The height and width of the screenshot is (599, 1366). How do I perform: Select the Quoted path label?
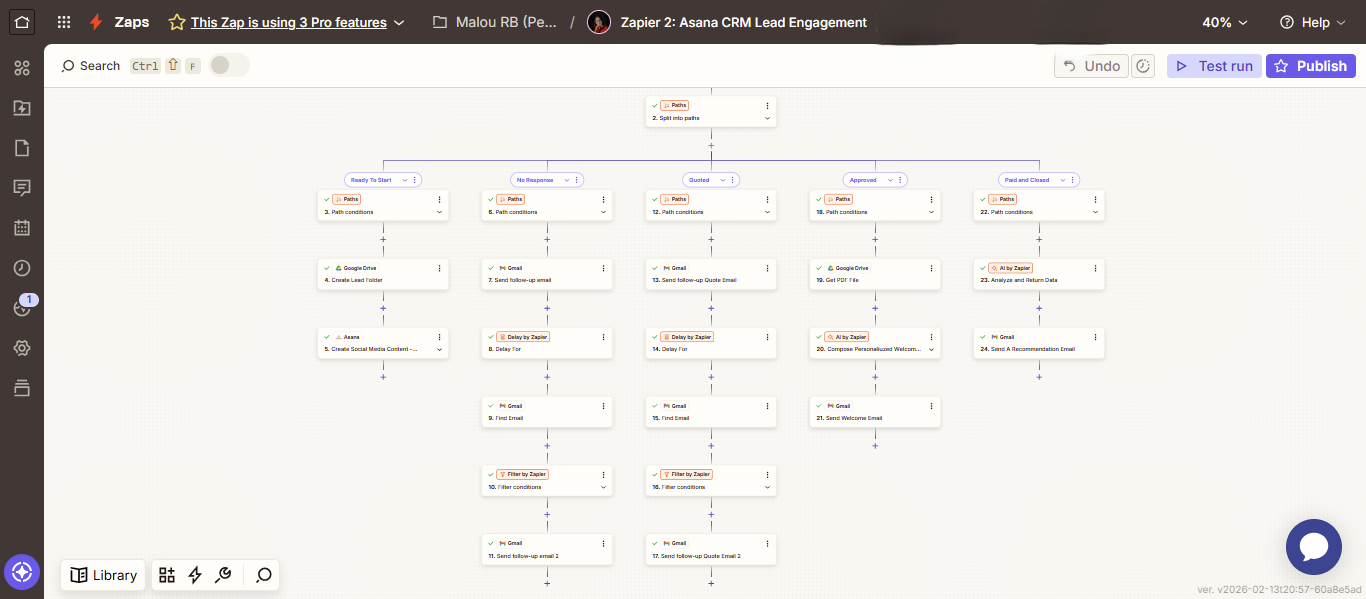tap(699, 180)
